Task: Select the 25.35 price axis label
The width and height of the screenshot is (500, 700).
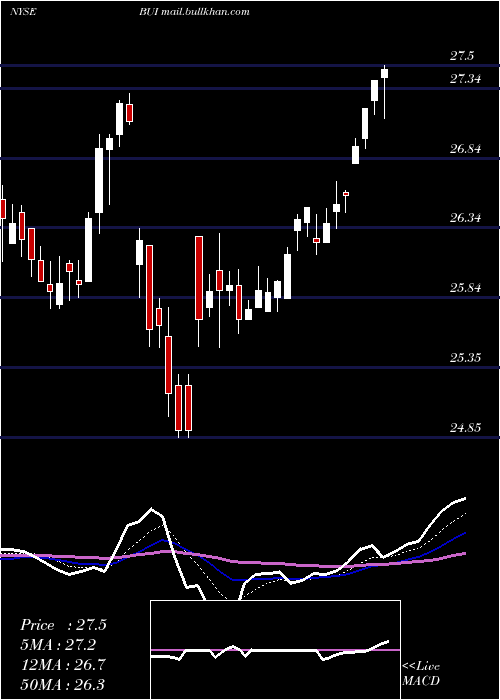Action: (x=465, y=358)
